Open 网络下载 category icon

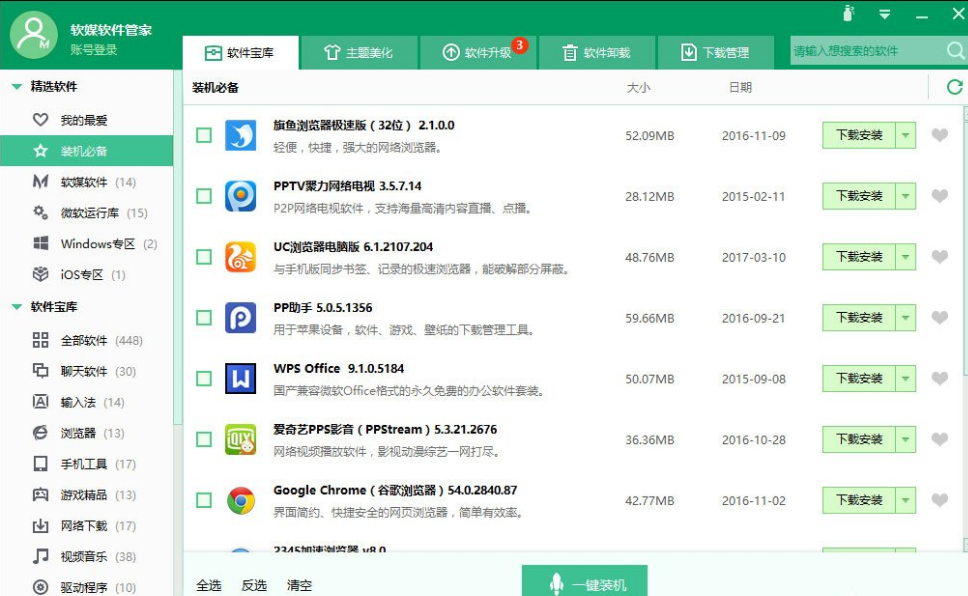[x=41, y=526]
